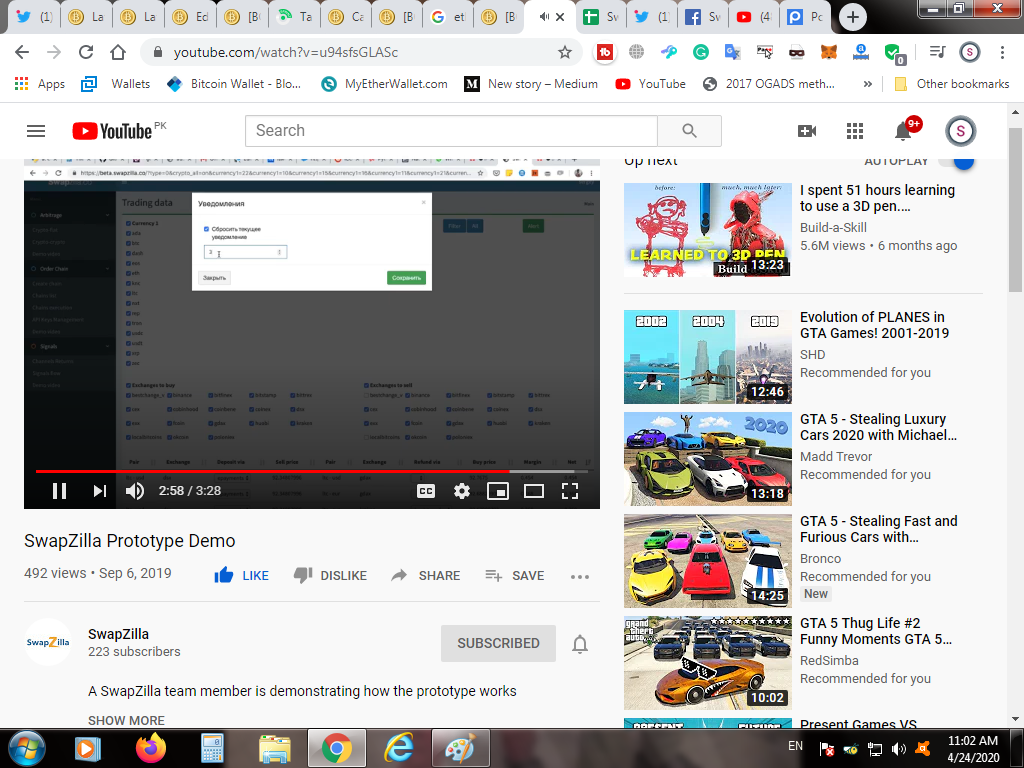The height and width of the screenshot is (768, 1024).
Task: Switch to the Facebook tab
Action: pos(703,17)
